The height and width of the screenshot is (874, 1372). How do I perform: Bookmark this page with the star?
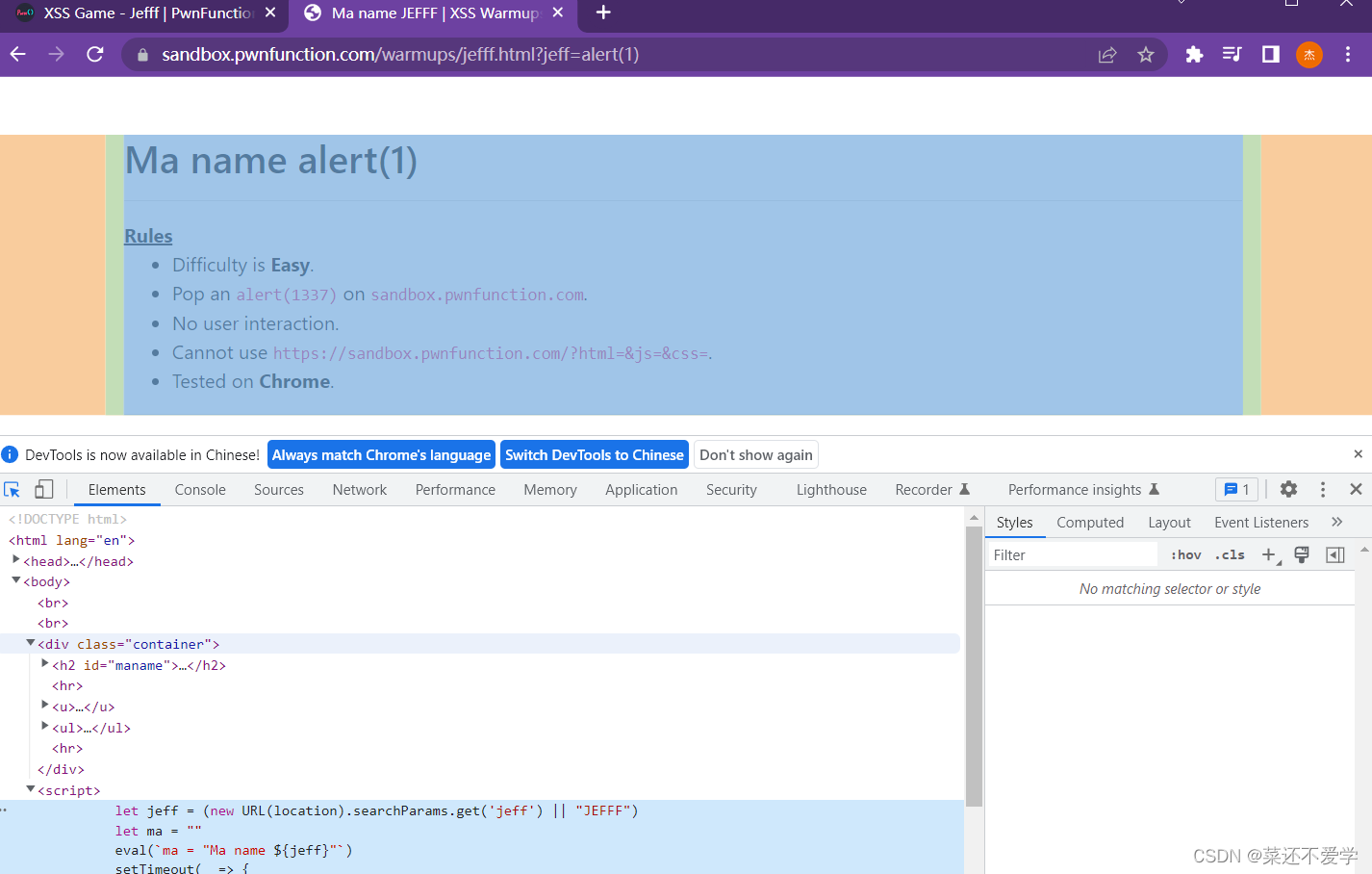click(x=1146, y=55)
